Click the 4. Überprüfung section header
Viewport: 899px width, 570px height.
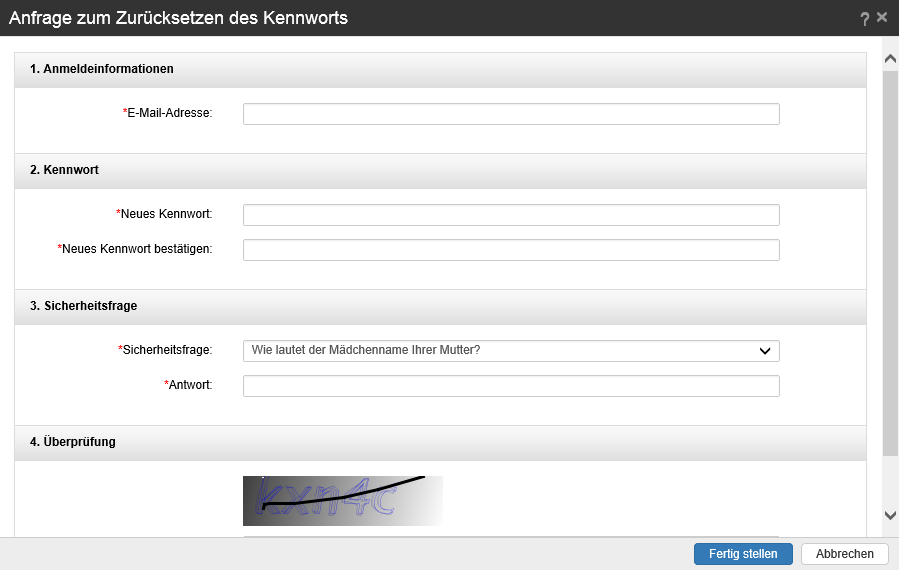tap(73, 442)
